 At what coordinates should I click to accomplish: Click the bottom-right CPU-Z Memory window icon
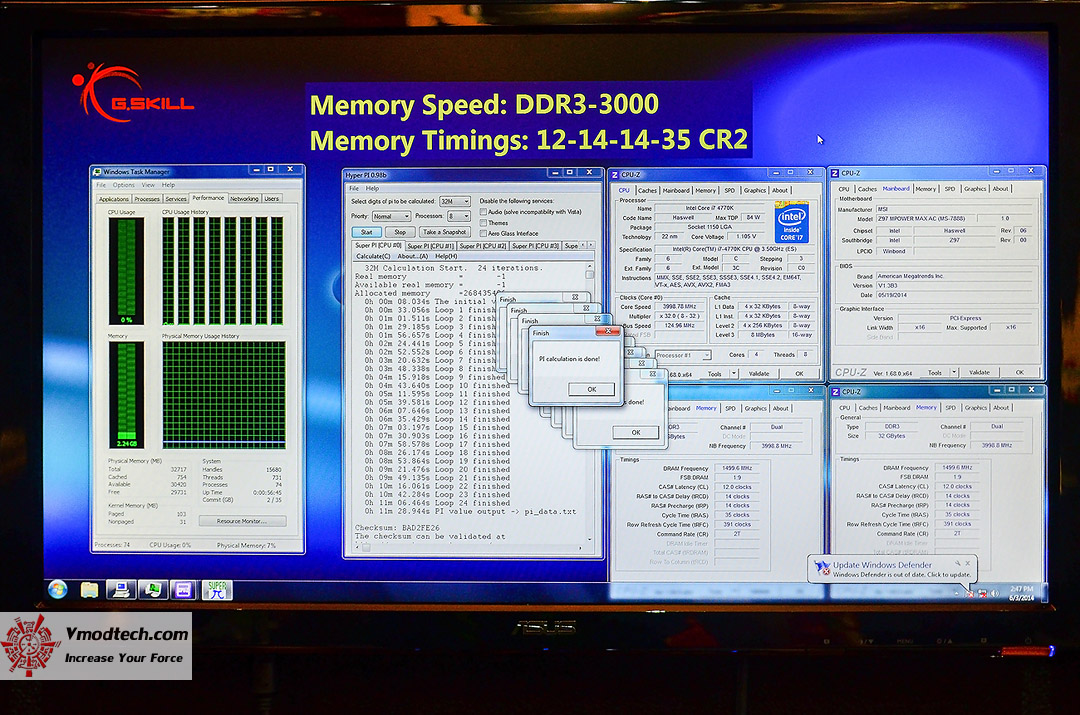point(835,391)
